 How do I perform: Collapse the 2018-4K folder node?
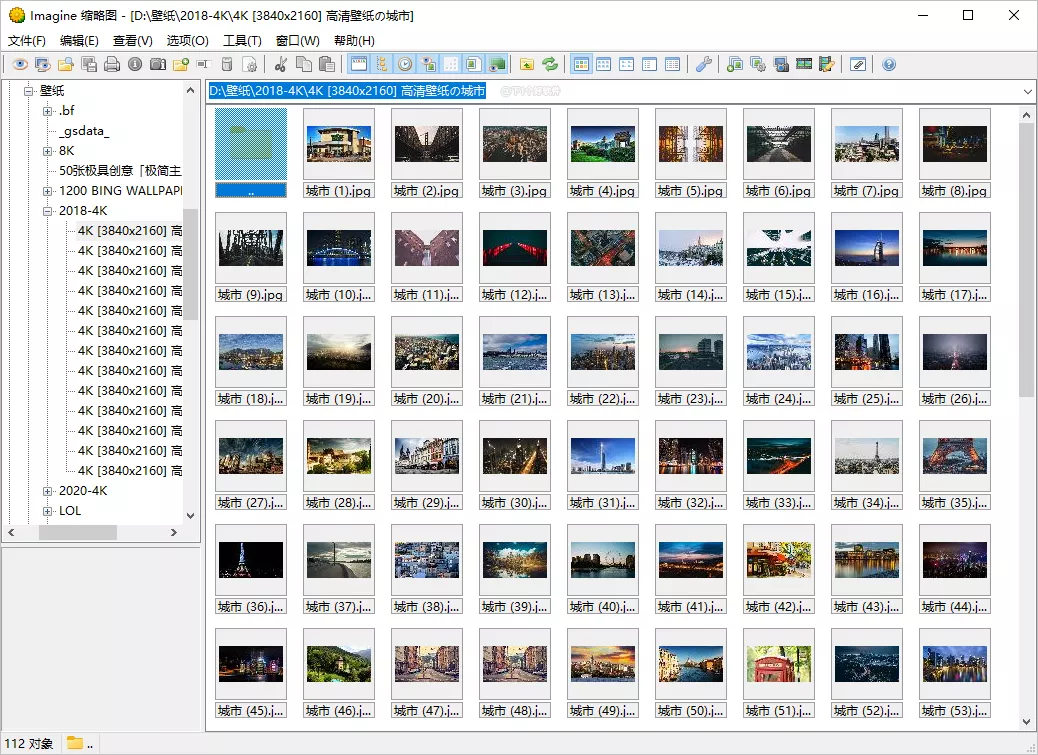[47, 211]
